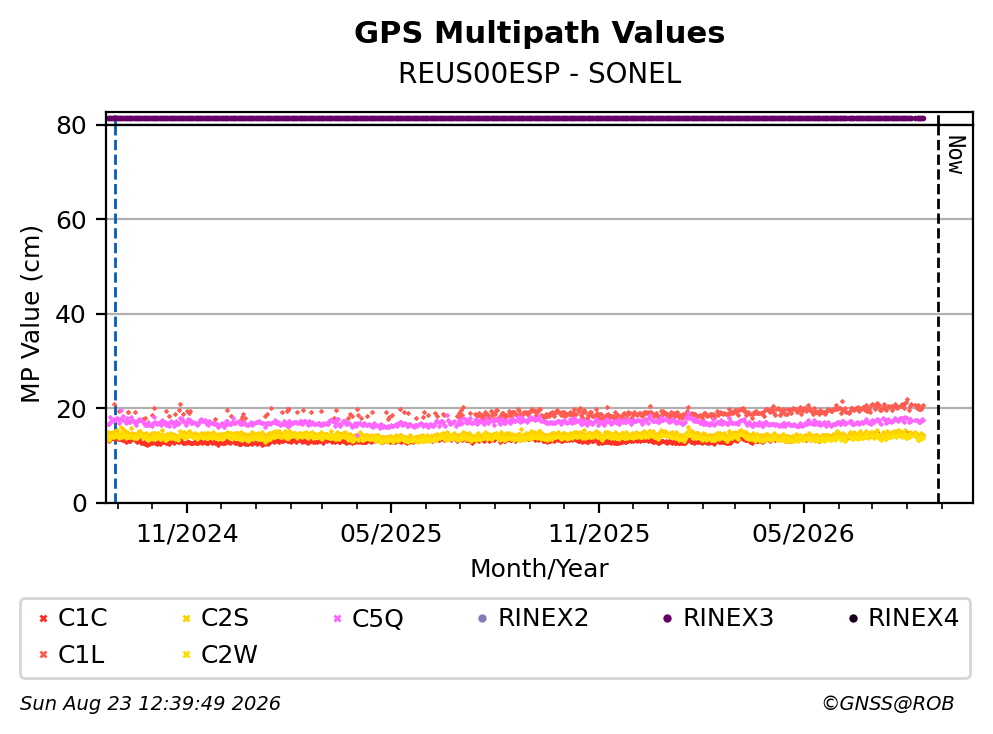This screenshot has height=734, width=993.
Task: Click the 05/2026 x-axis tick label
Action: [x=803, y=534]
